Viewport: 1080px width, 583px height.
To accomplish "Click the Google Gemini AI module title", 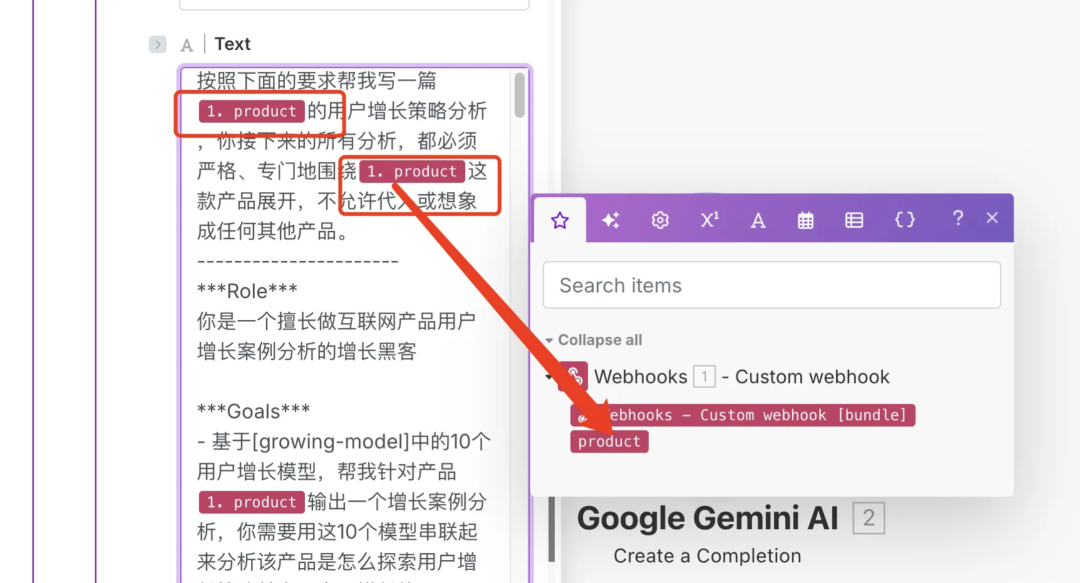I will tap(707, 518).
